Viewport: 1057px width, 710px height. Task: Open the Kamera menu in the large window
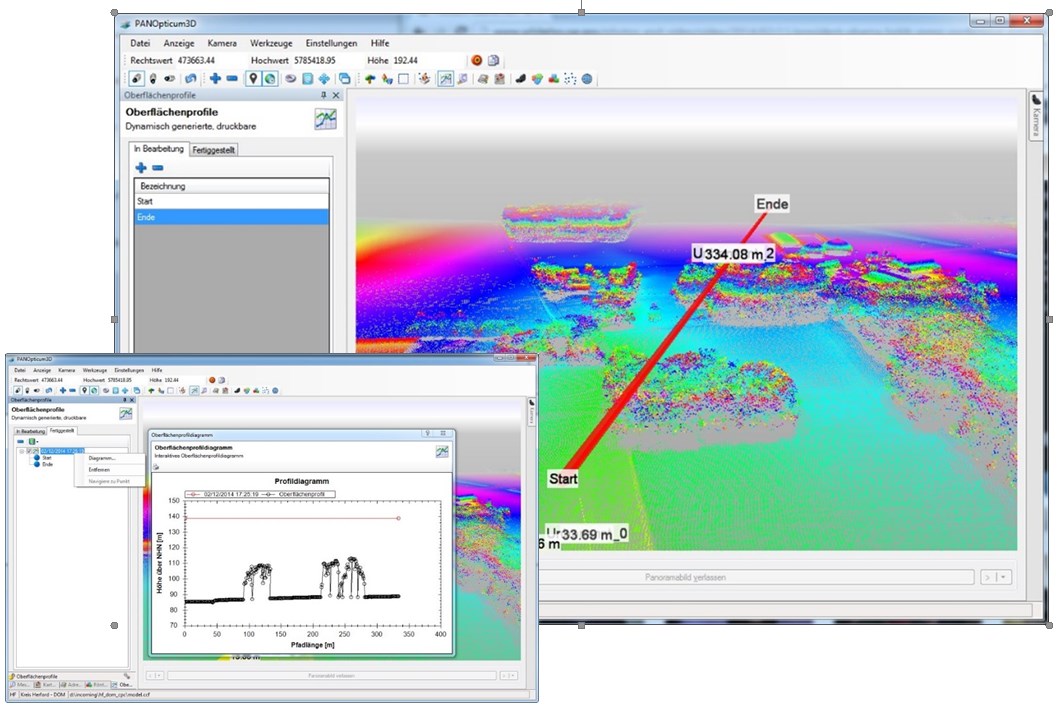222,43
